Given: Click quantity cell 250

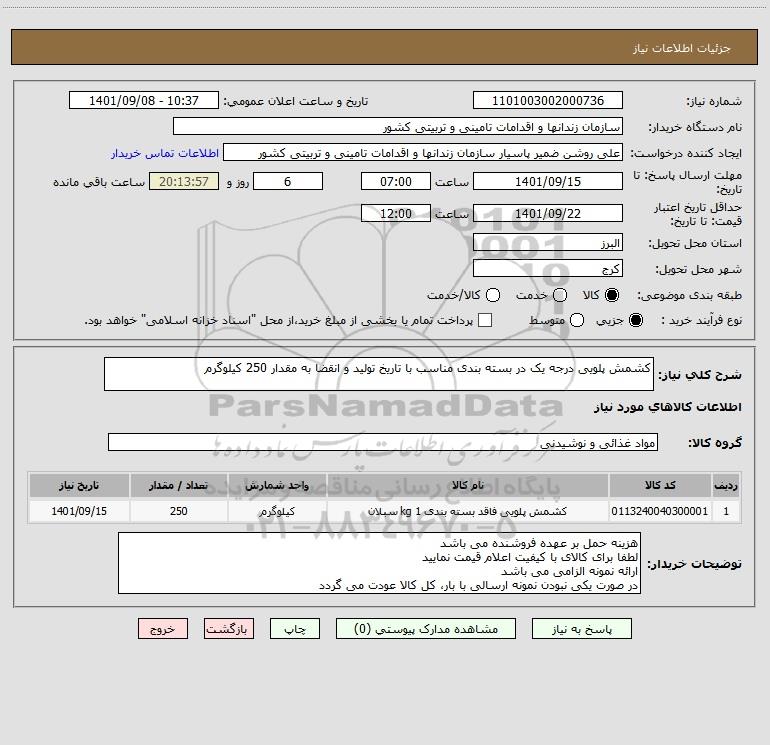Looking at the screenshot, I should pos(179,511).
